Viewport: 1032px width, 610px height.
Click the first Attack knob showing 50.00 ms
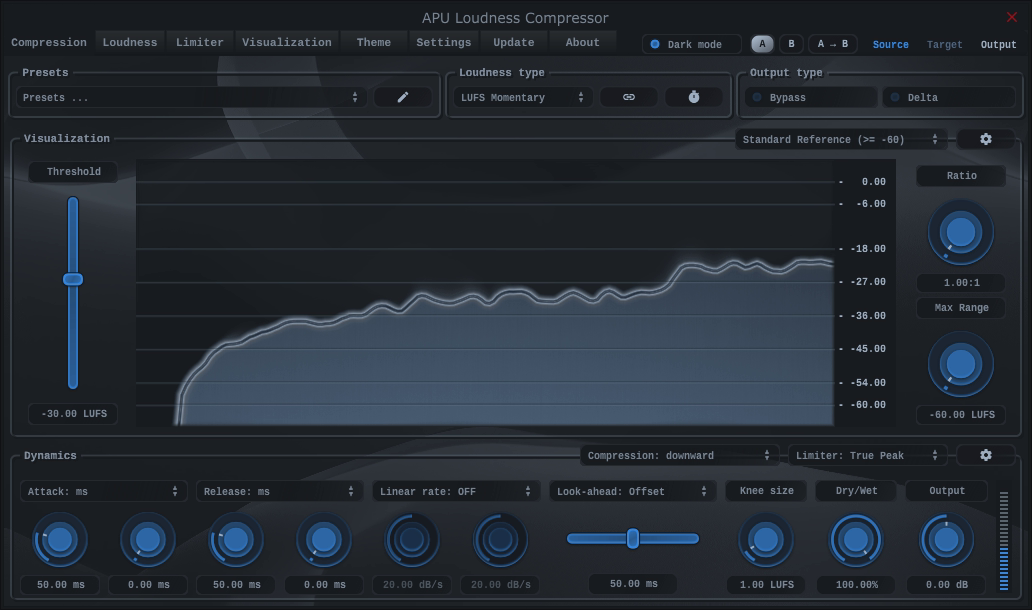60,540
